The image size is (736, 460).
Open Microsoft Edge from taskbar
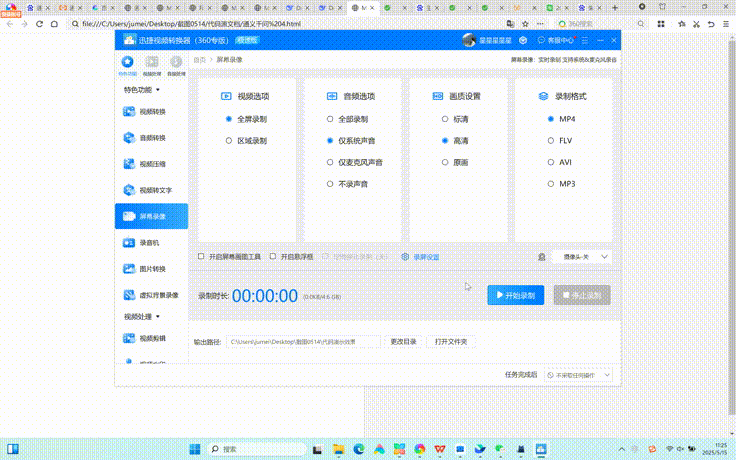359,449
